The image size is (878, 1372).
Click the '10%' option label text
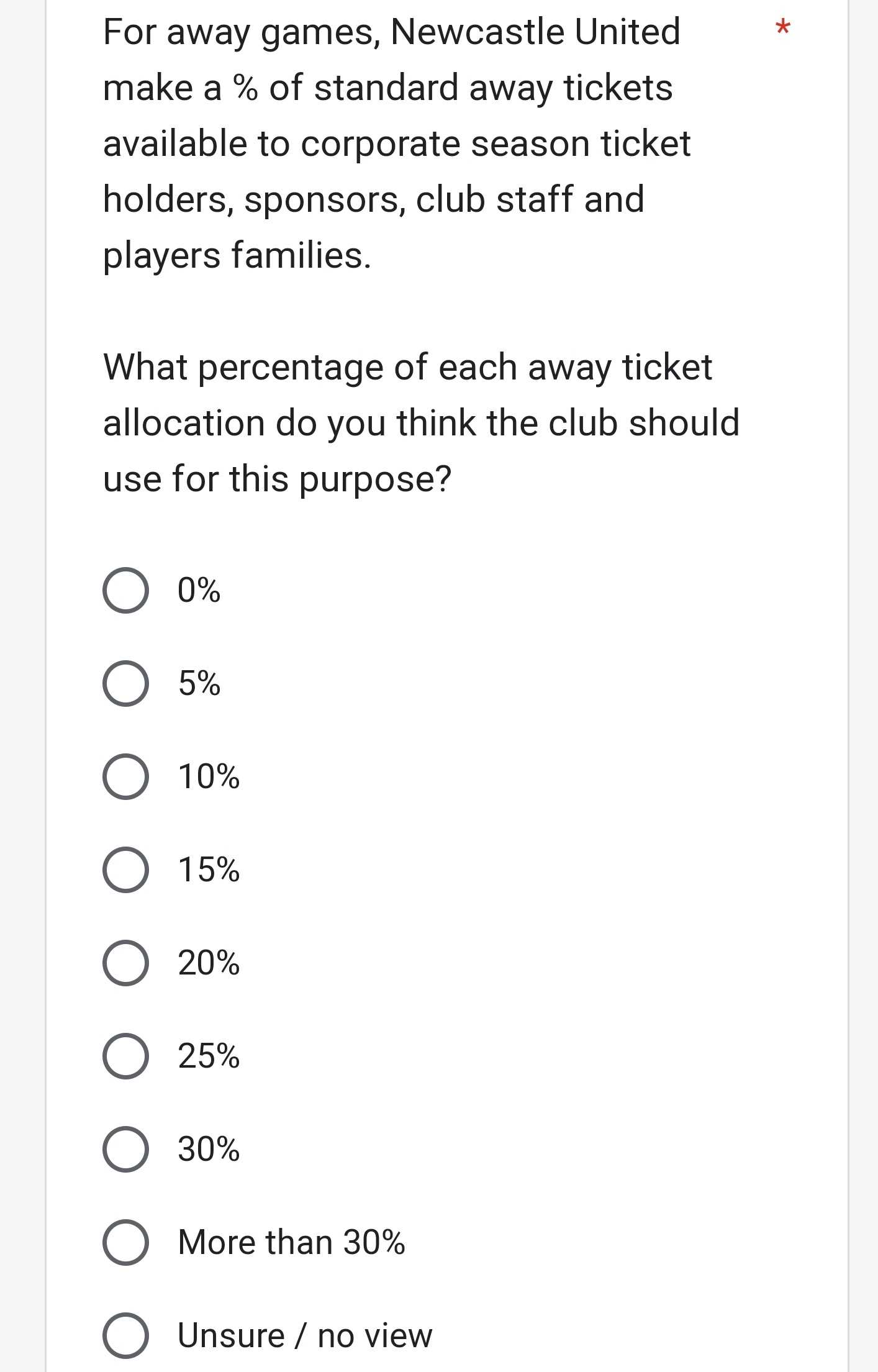[209, 776]
